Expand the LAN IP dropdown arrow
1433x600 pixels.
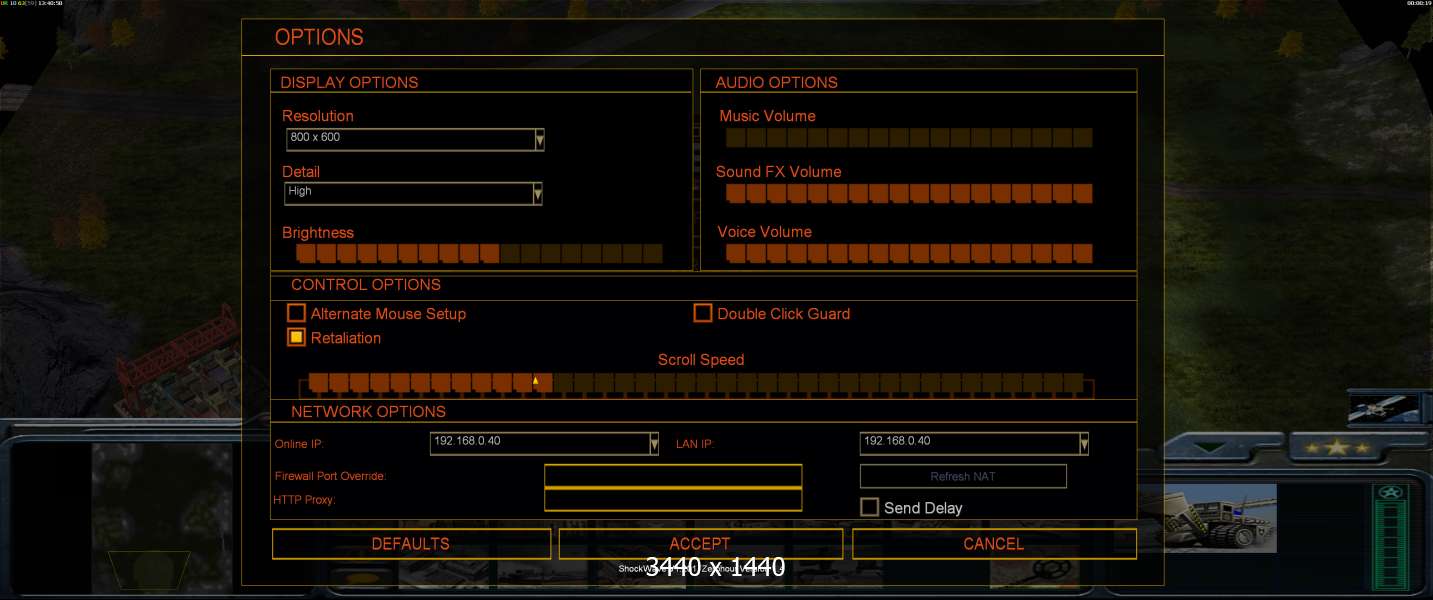tap(1084, 443)
